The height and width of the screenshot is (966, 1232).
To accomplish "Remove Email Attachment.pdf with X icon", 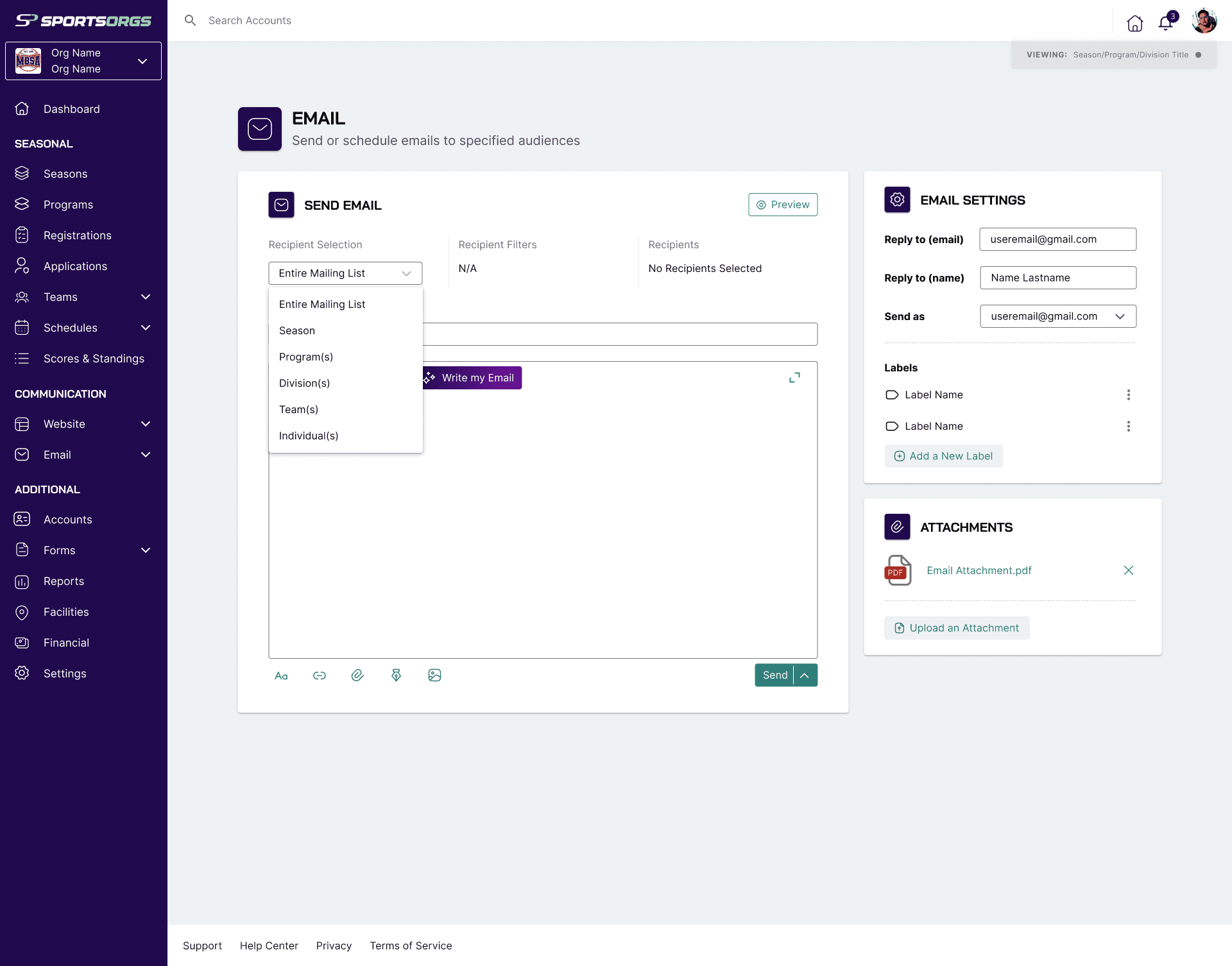I will [1128, 570].
